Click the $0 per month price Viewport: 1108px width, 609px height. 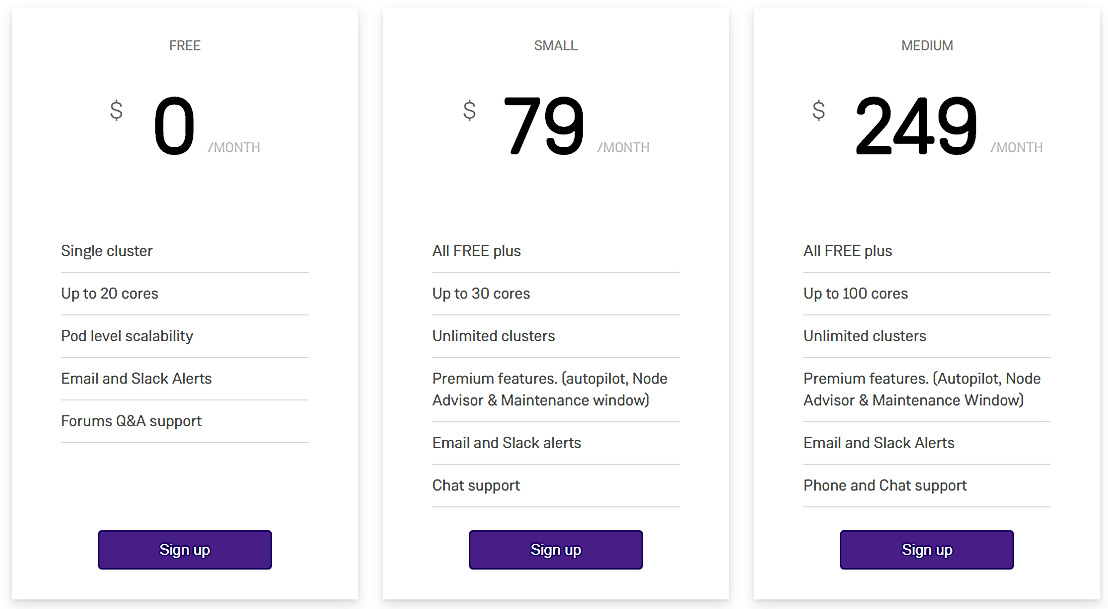[x=175, y=128]
